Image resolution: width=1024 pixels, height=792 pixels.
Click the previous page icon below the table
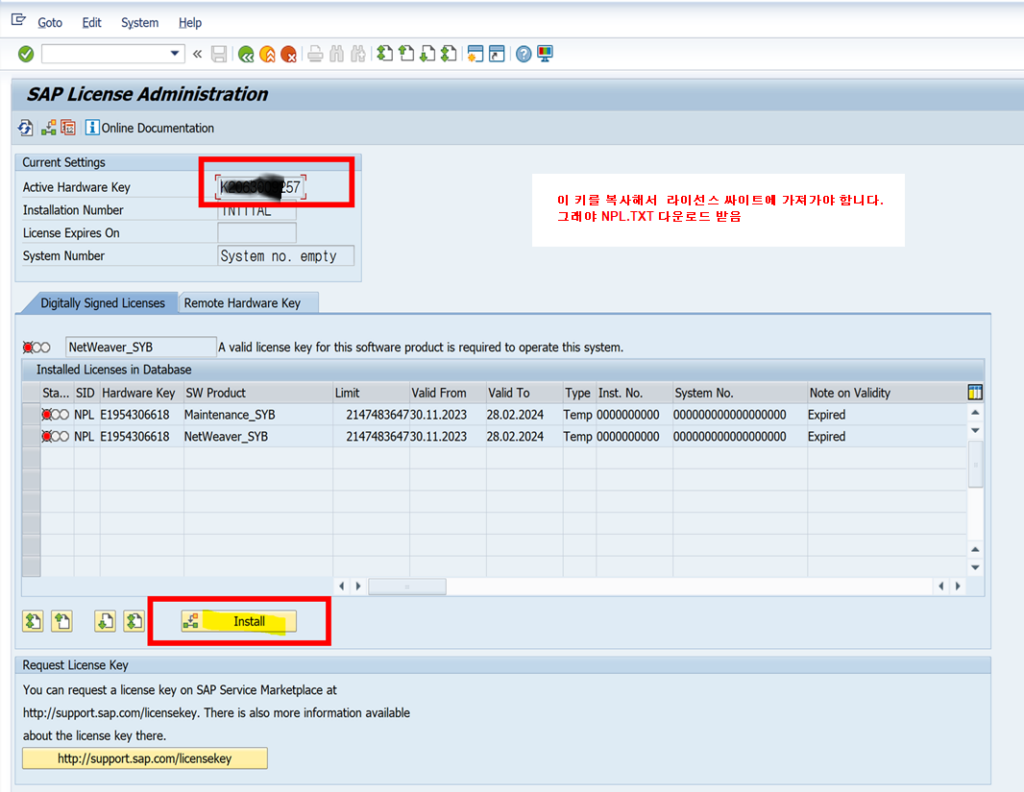(x=62, y=621)
